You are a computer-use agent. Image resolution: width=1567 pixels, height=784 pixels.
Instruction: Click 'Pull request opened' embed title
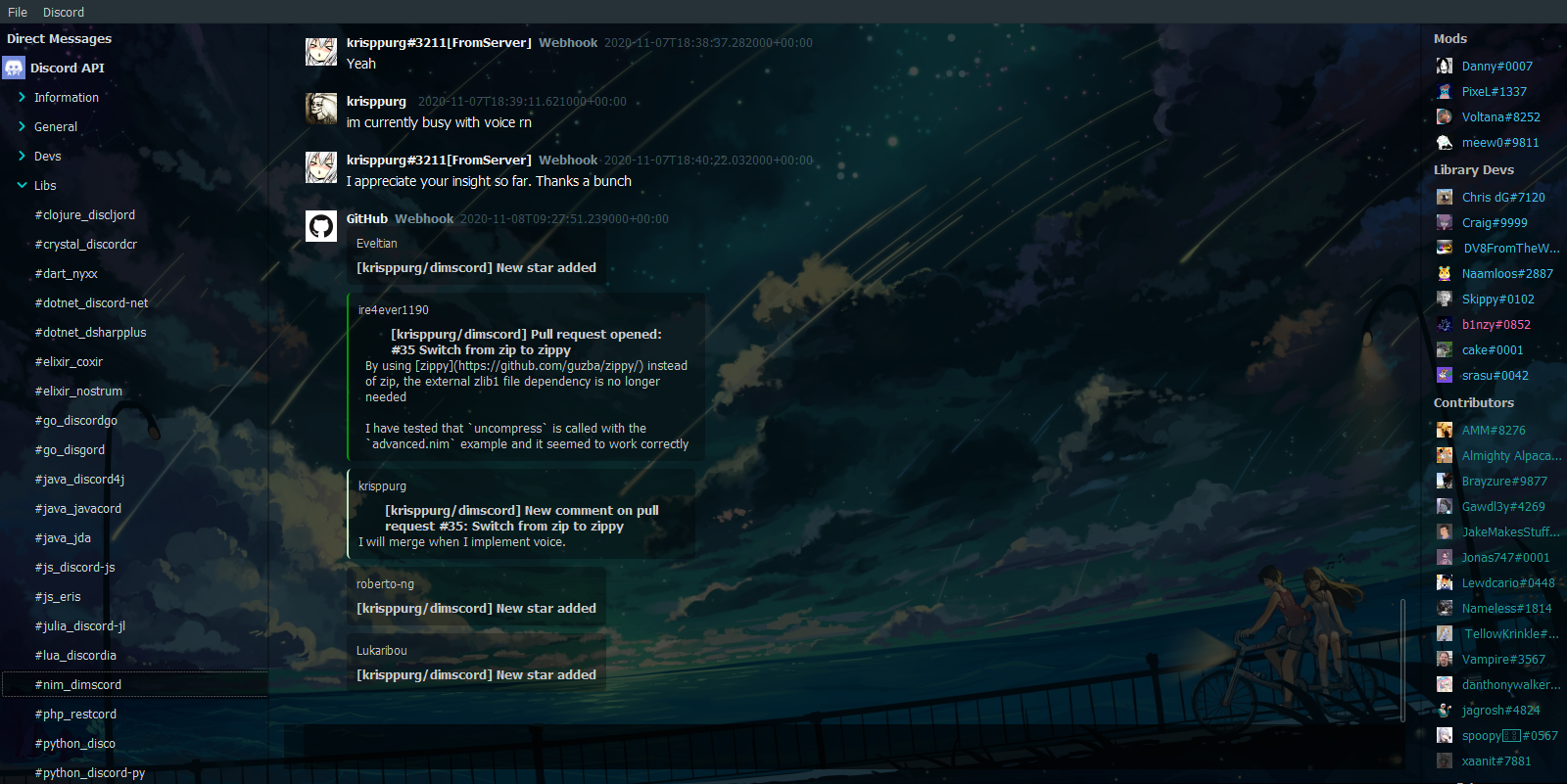click(526, 342)
